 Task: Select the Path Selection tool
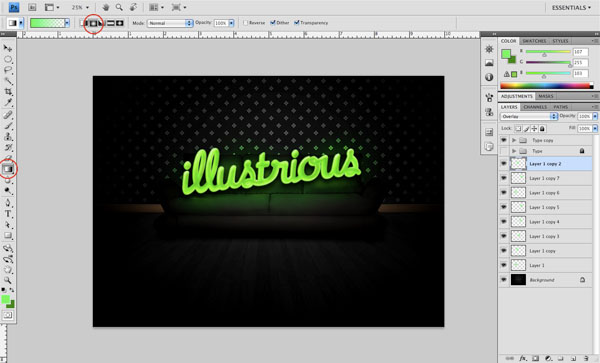click(x=8, y=225)
